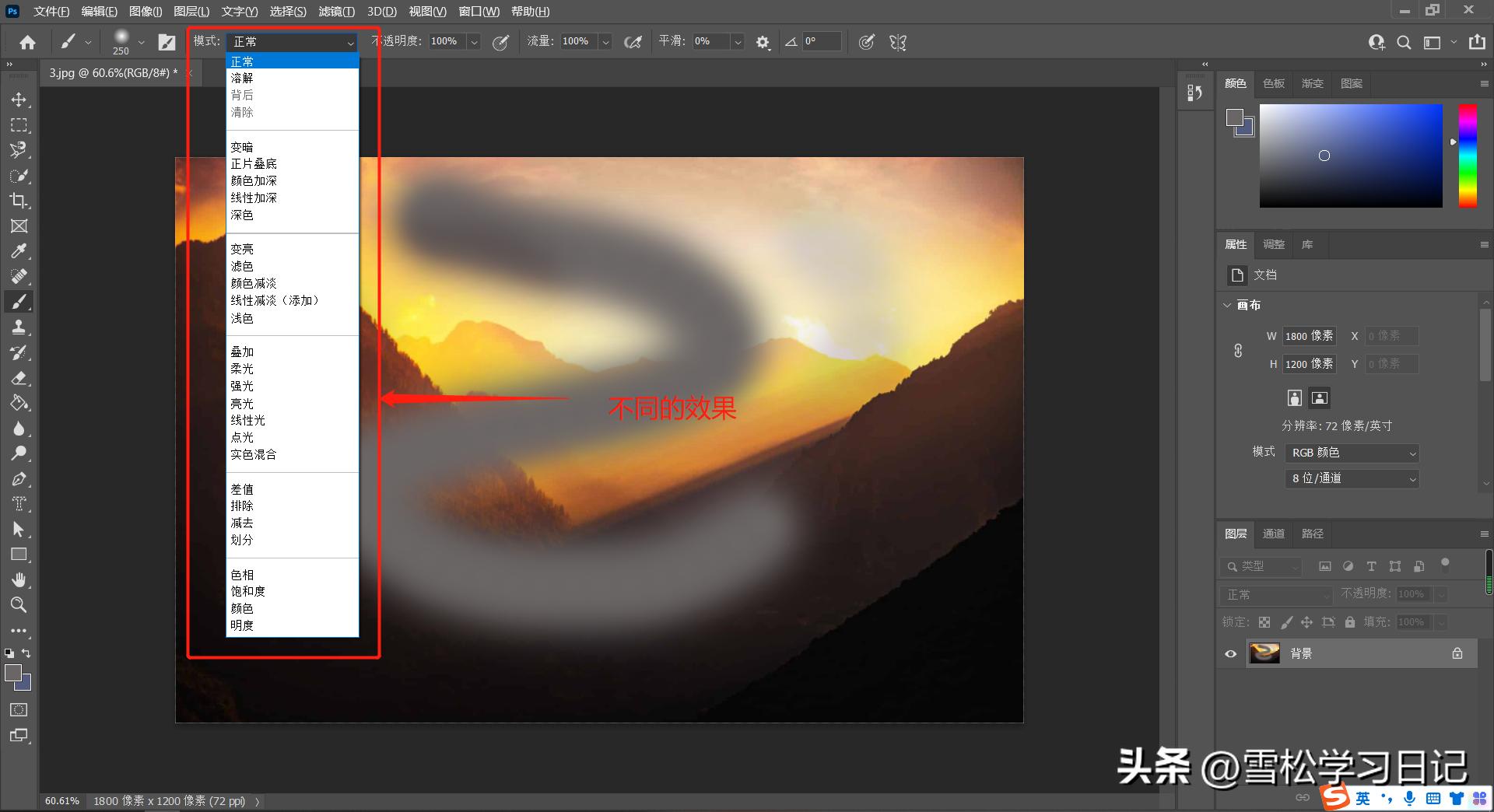Viewport: 1494px width, 812px height.
Task: Enable airbrush mode in the options bar
Action: click(x=633, y=42)
